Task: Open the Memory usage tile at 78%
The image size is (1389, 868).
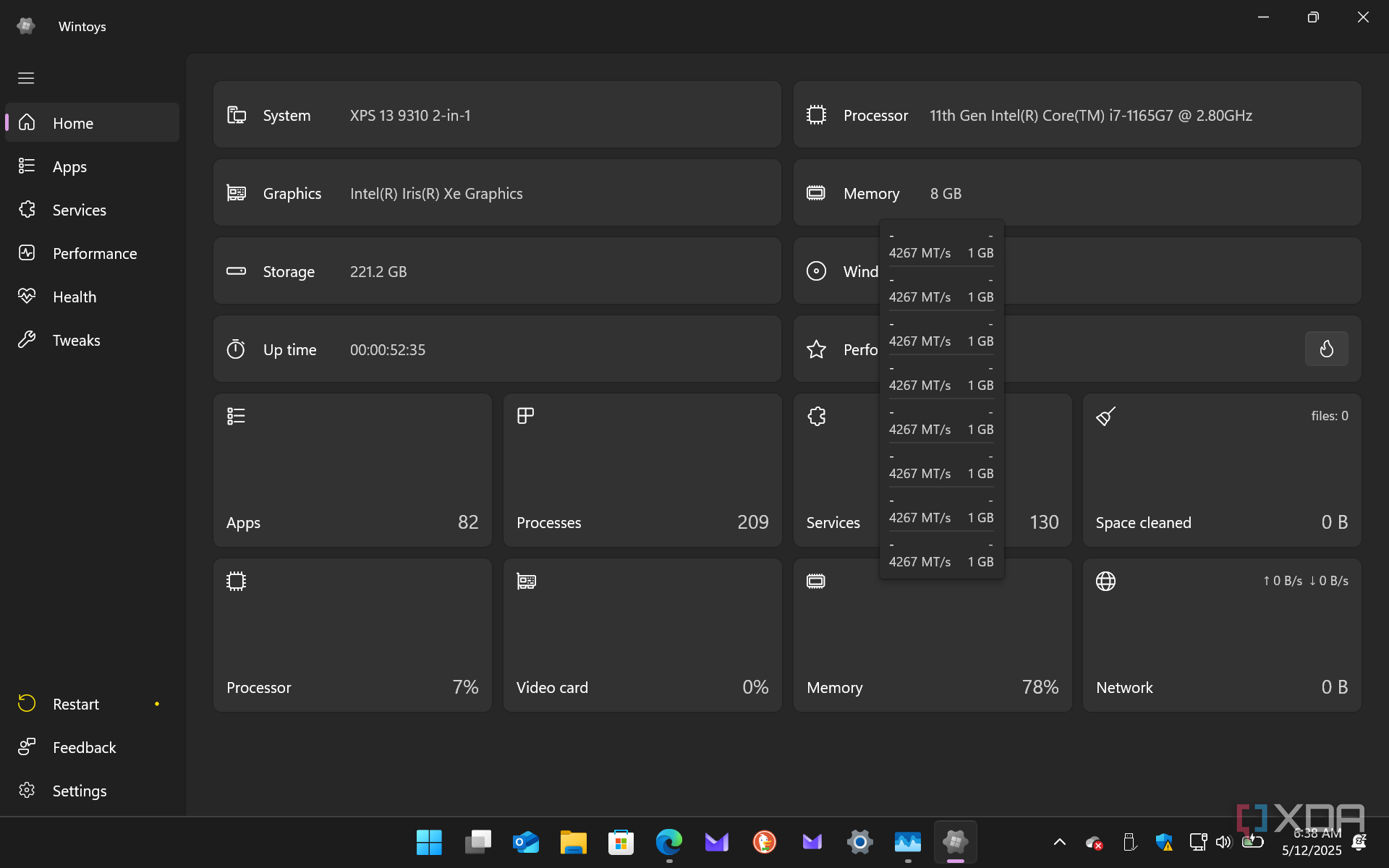Action: 933,635
